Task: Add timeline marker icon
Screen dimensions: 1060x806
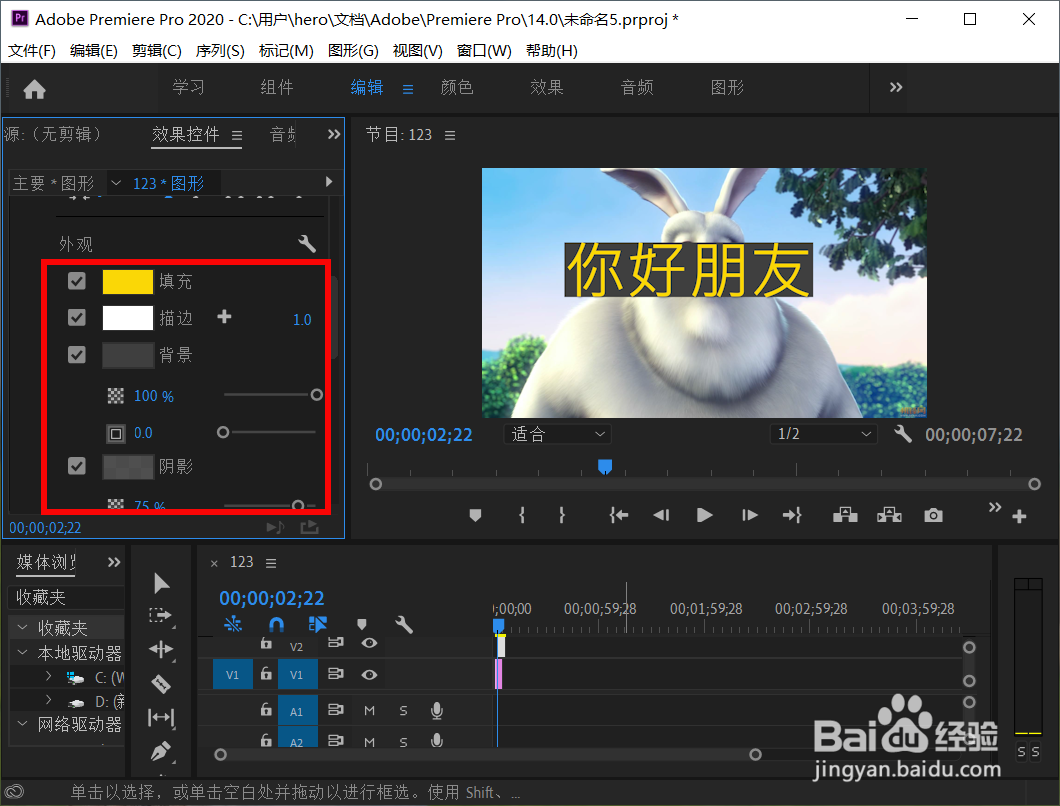Action: point(362,624)
